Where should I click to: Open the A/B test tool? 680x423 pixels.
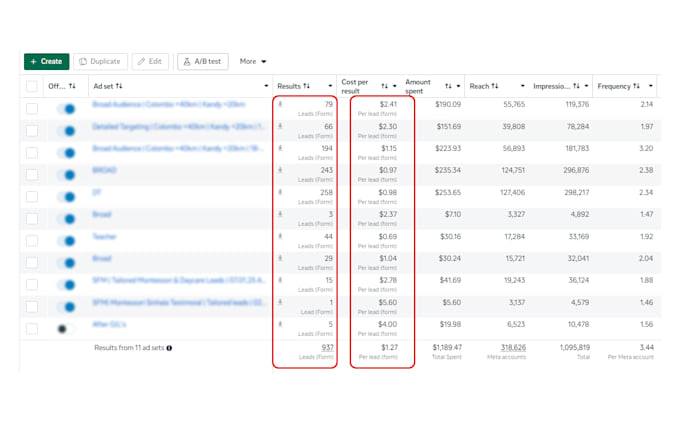[203, 62]
